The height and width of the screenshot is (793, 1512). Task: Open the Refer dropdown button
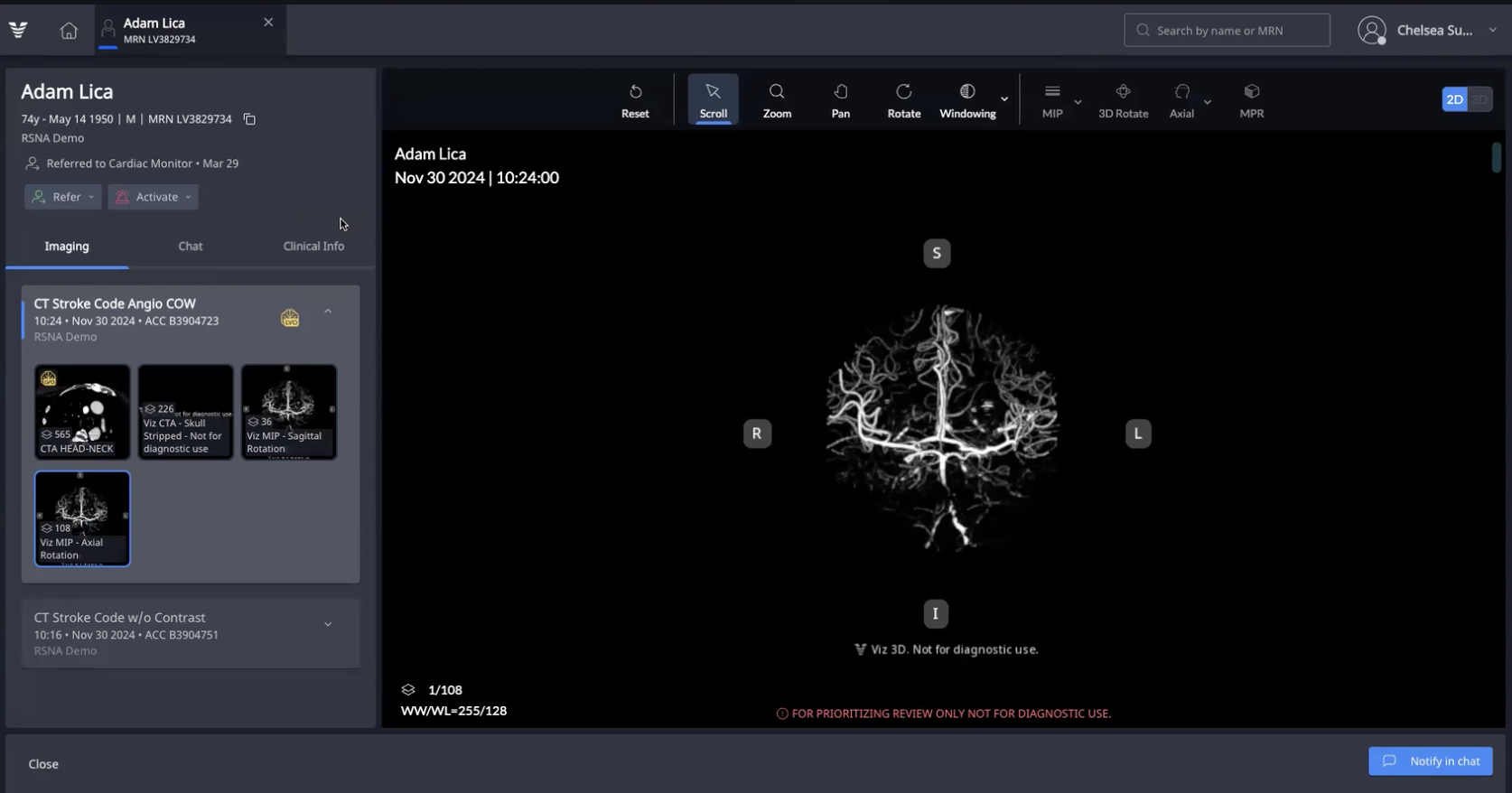point(62,197)
